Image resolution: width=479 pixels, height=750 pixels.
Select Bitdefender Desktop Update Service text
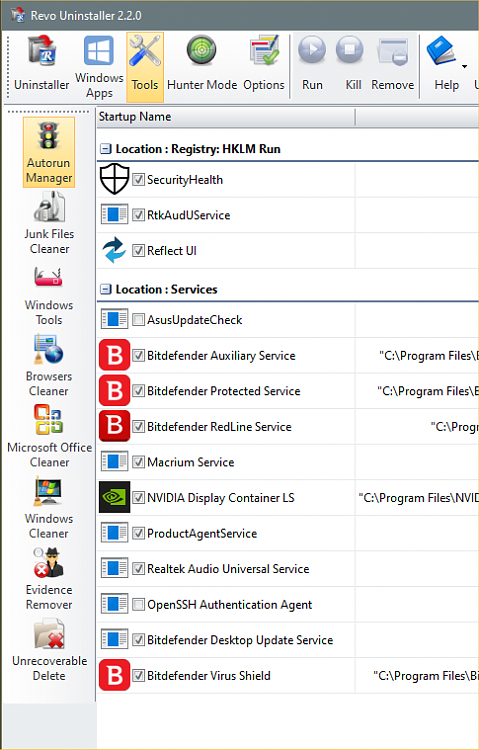(x=240, y=640)
